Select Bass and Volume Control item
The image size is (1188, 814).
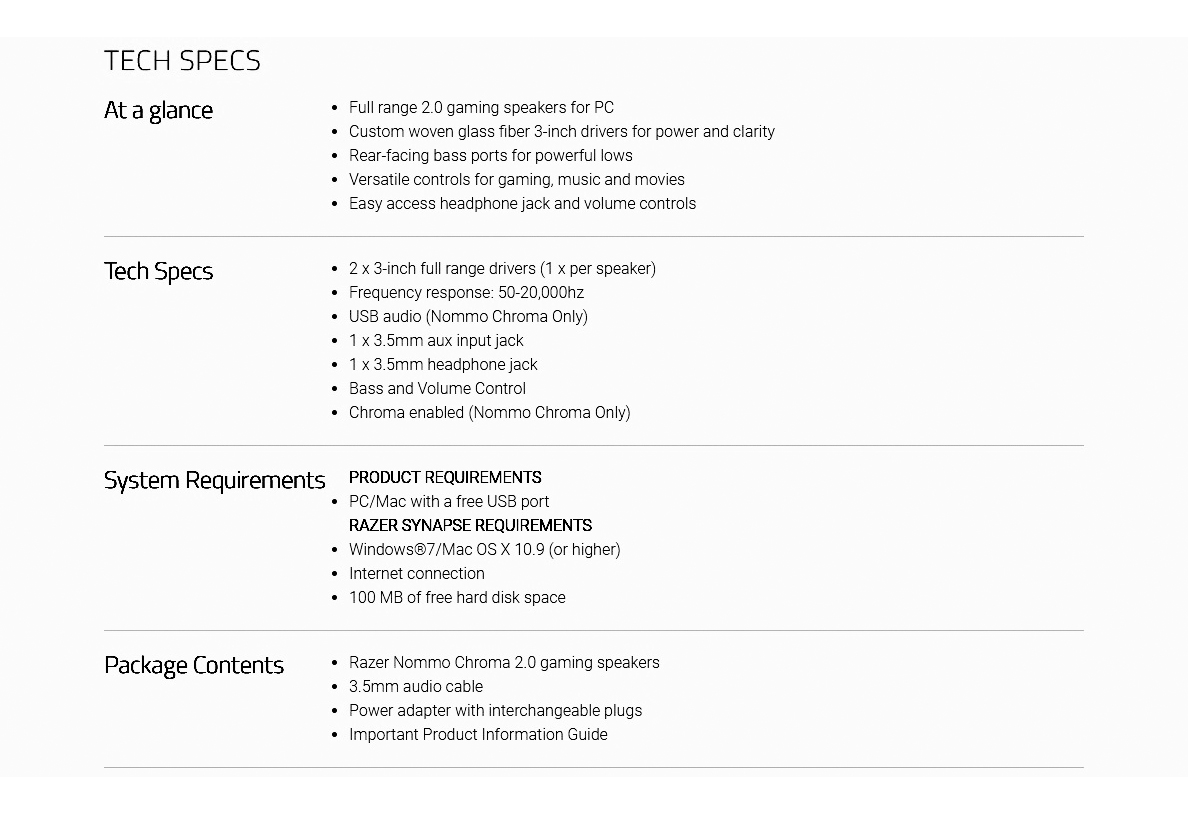click(437, 389)
